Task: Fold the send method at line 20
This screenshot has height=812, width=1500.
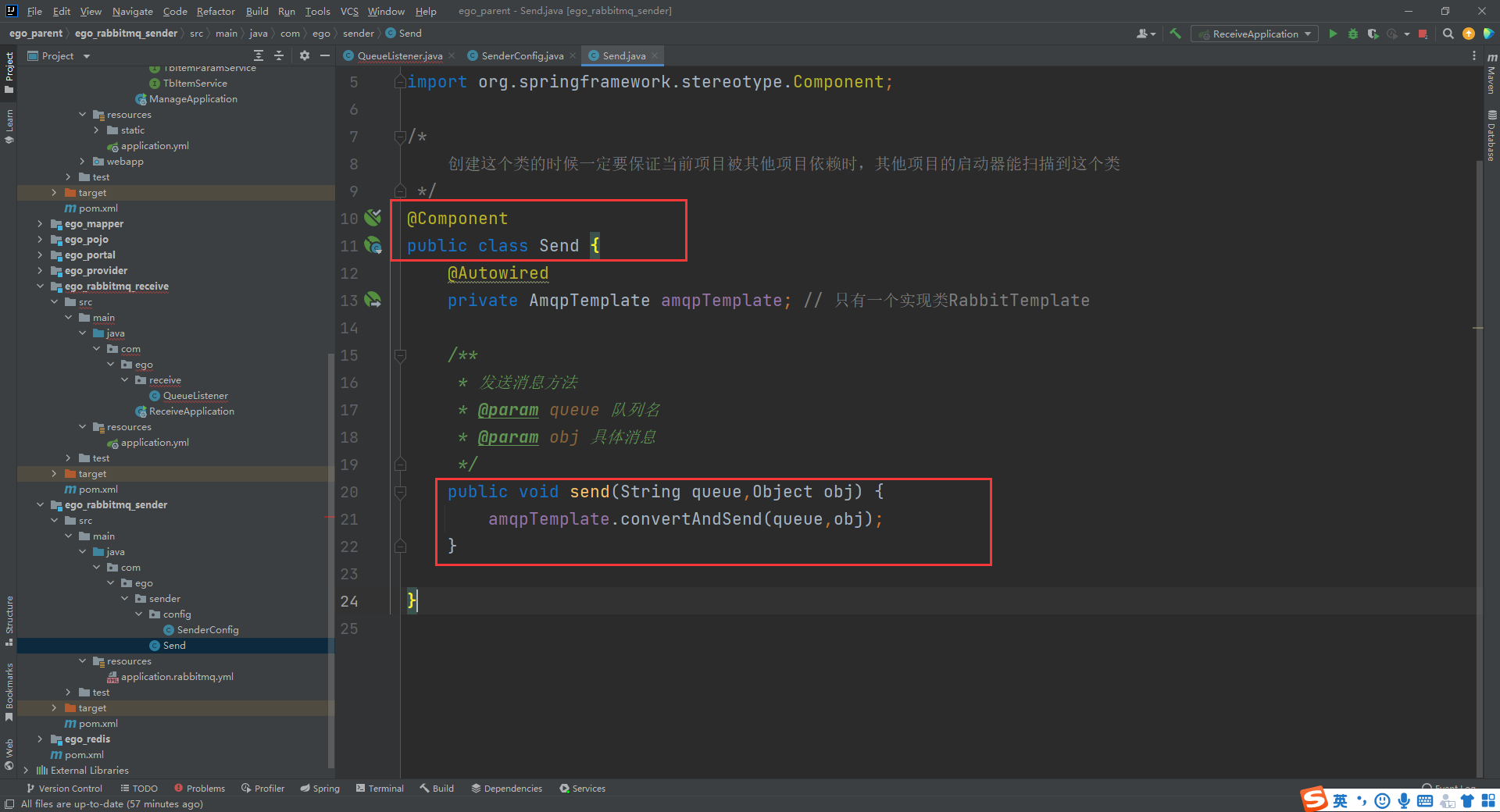Action: pos(400,492)
